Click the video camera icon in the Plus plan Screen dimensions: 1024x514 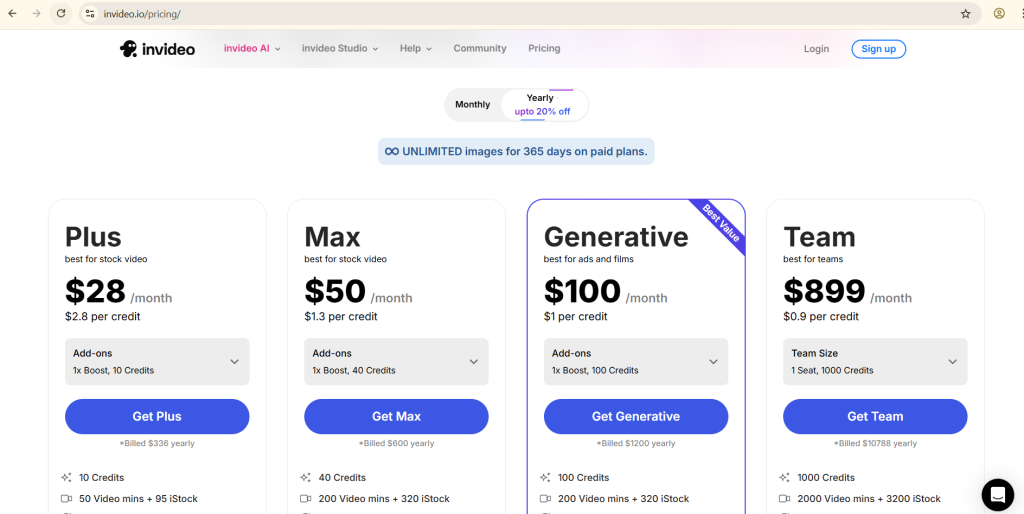click(x=66, y=499)
